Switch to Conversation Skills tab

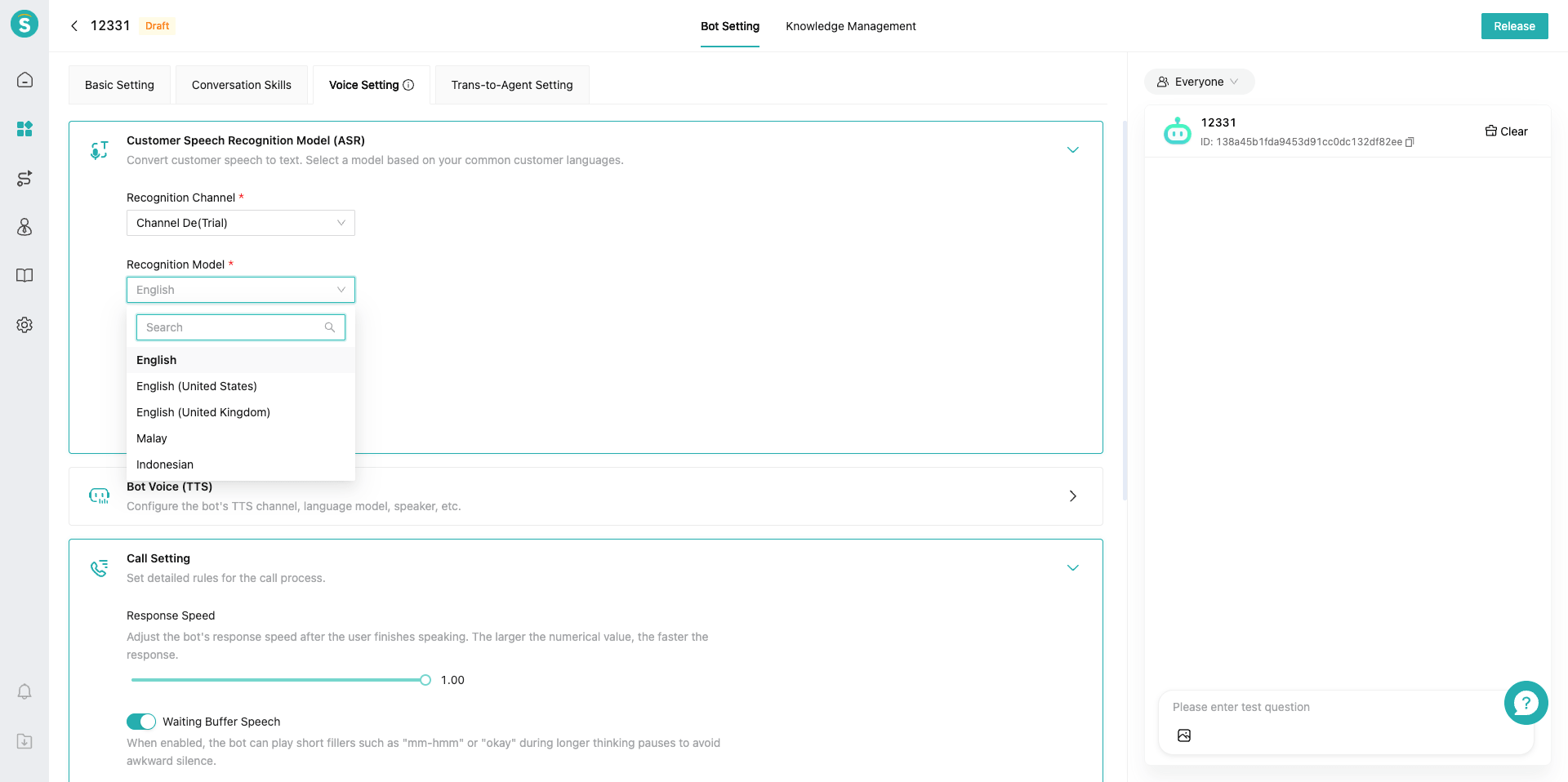click(x=242, y=85)
